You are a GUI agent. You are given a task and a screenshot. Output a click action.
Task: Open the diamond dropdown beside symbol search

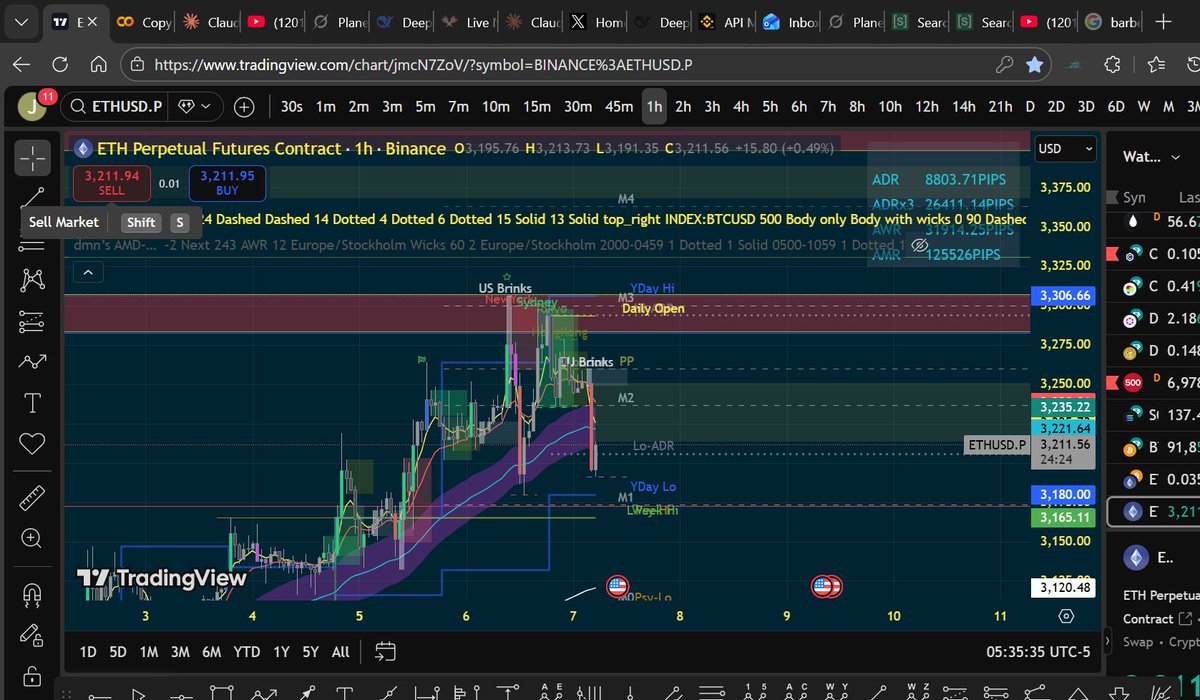click(x=195, y=106)
